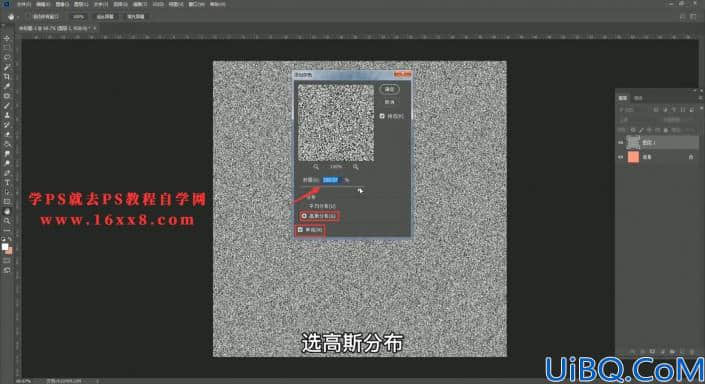Select the Gradient tool

pyautogui.click(x=7, y=144)
